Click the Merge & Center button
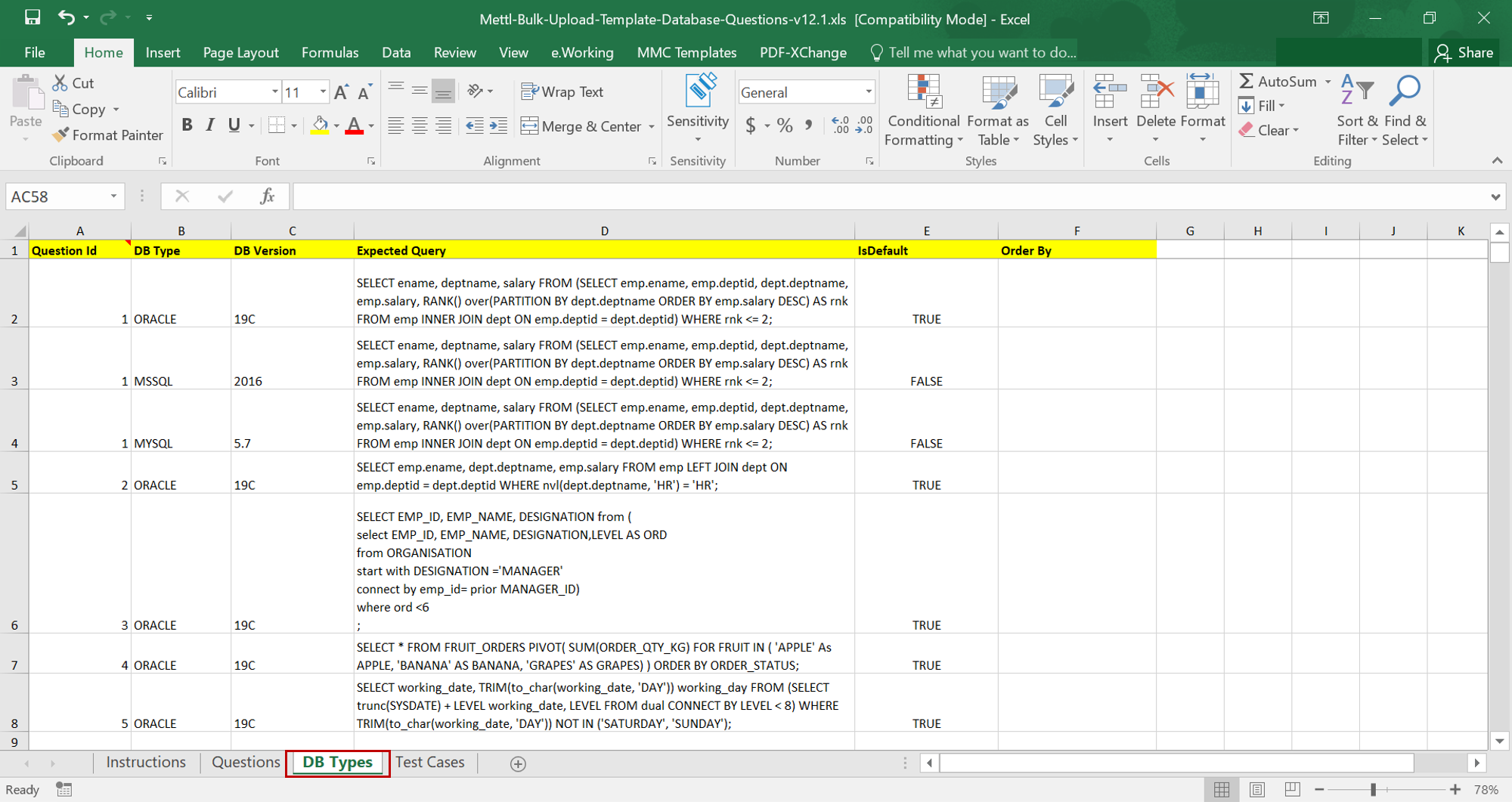 click(x=581, y=126)
